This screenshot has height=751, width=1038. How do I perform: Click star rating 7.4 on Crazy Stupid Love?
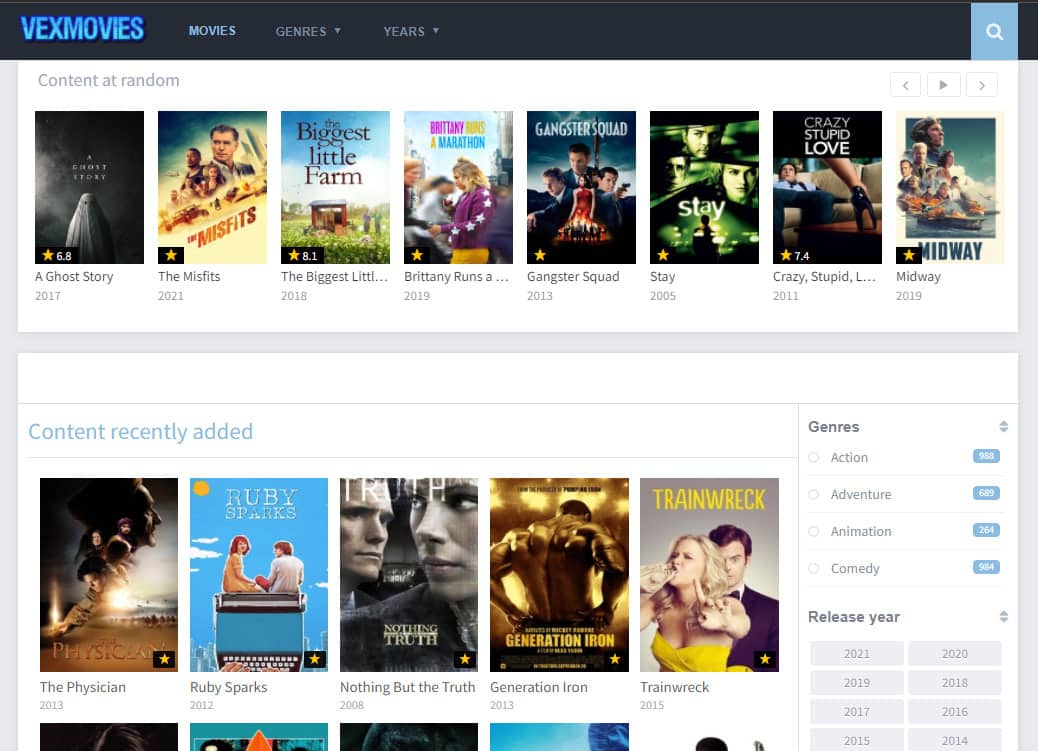click(794, 256)
